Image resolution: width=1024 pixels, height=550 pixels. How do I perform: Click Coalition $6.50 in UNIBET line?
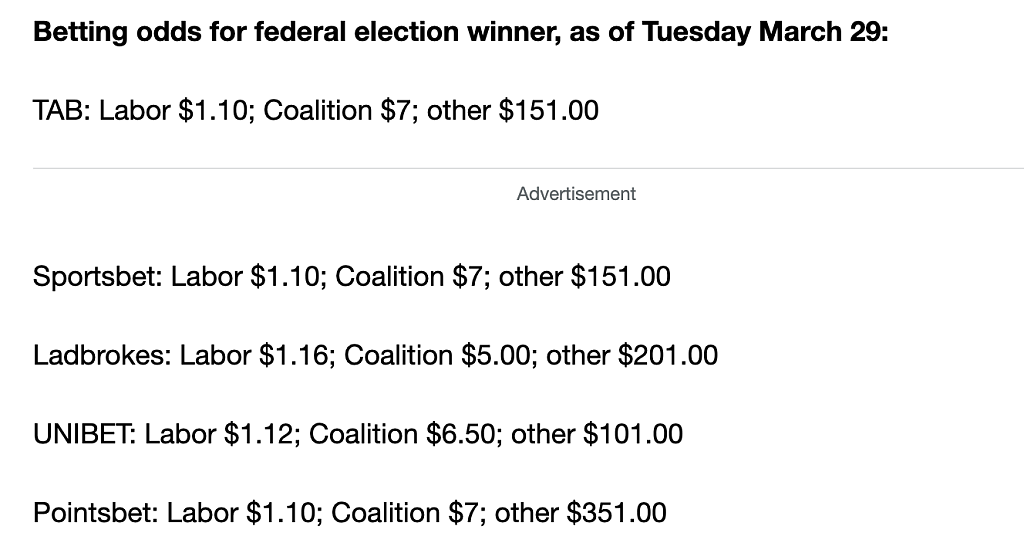click(x=402, y=434)
